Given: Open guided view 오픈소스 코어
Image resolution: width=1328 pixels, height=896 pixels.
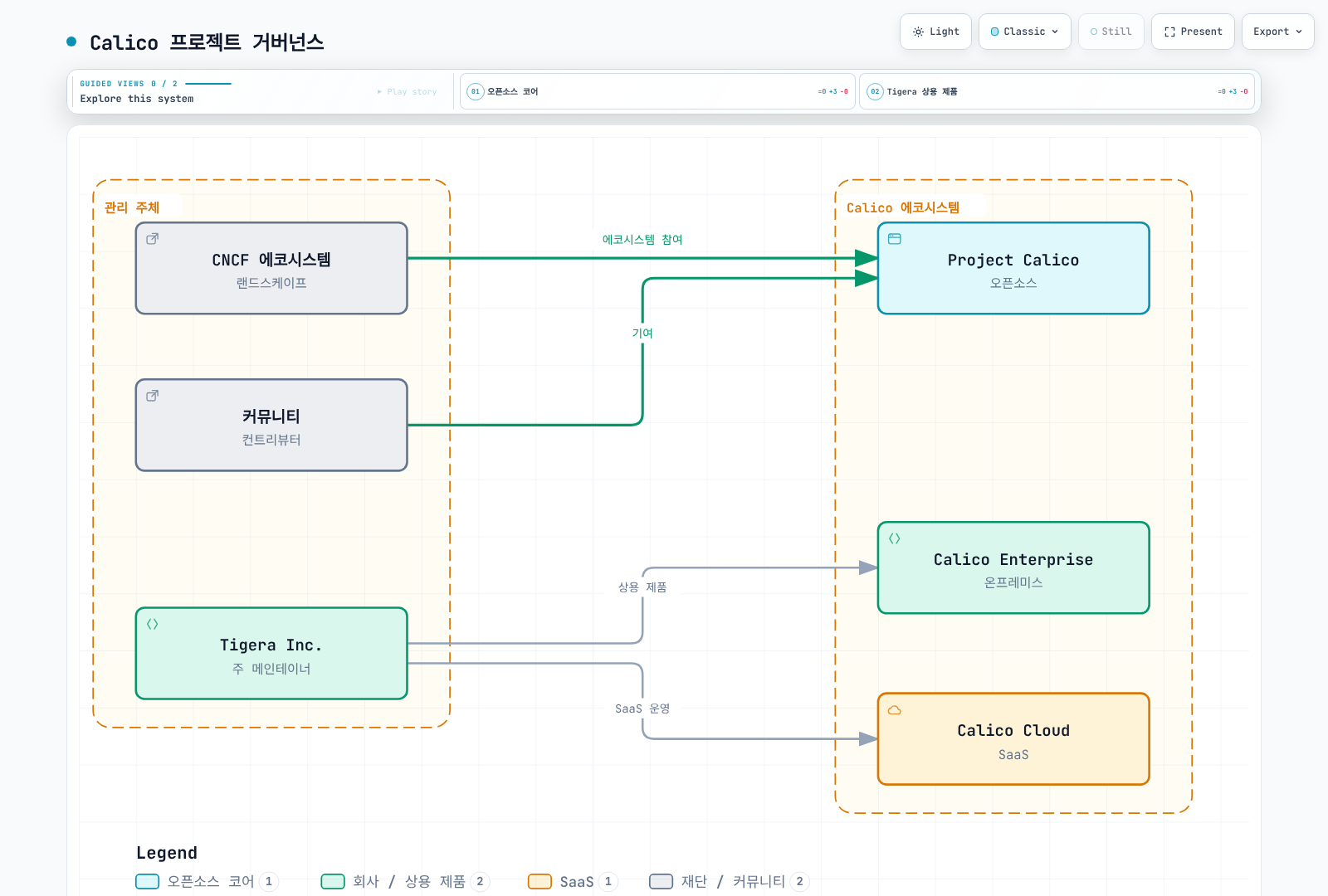Looking at the screenshot, I should tap(657, 91).
